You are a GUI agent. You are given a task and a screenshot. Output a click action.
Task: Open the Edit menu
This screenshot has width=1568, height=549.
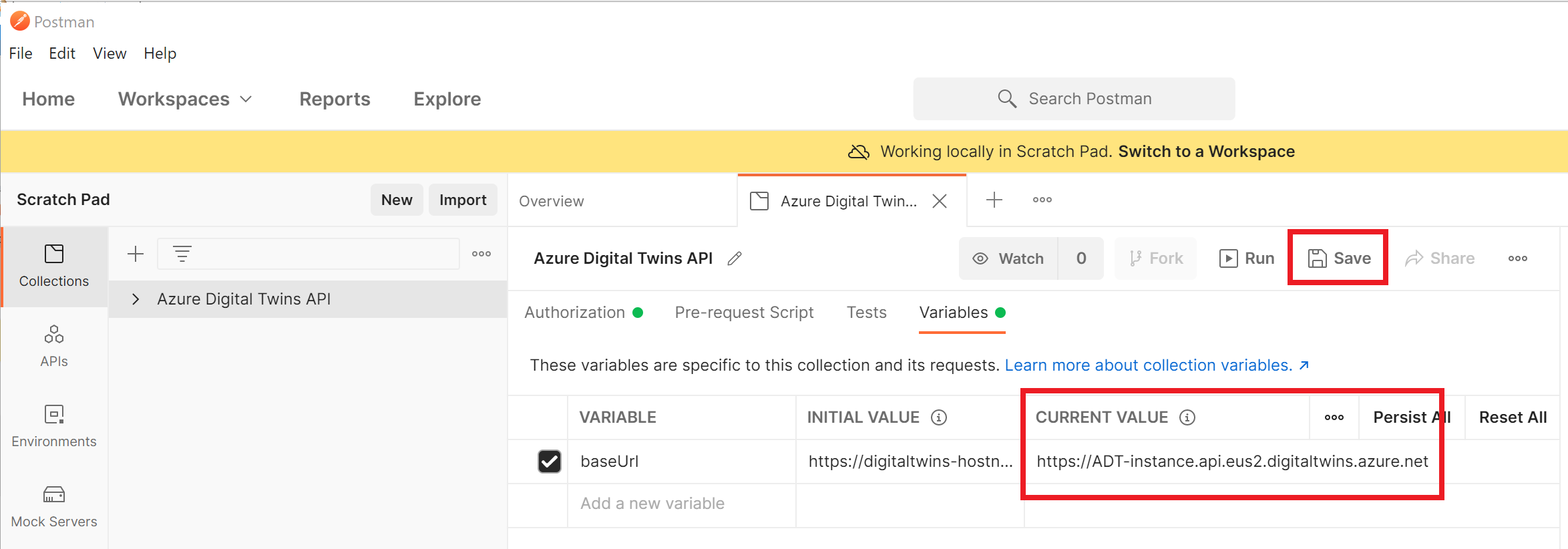coord(62,53)
